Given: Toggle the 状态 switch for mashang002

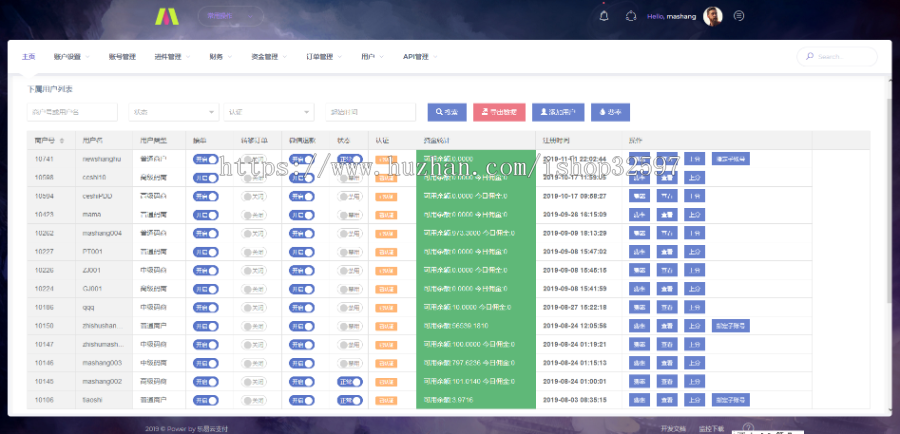Looking at the screenshot, I should pos(350,382).
